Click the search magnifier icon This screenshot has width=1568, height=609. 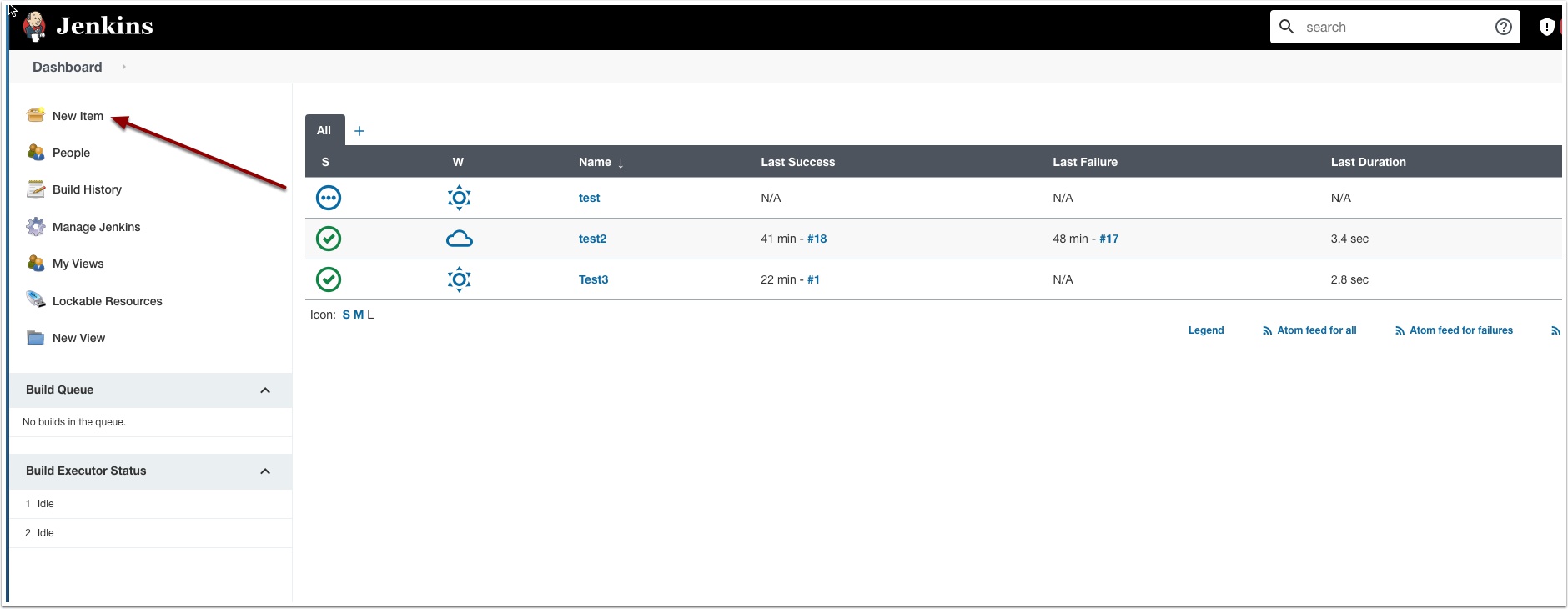point(1287,27)
